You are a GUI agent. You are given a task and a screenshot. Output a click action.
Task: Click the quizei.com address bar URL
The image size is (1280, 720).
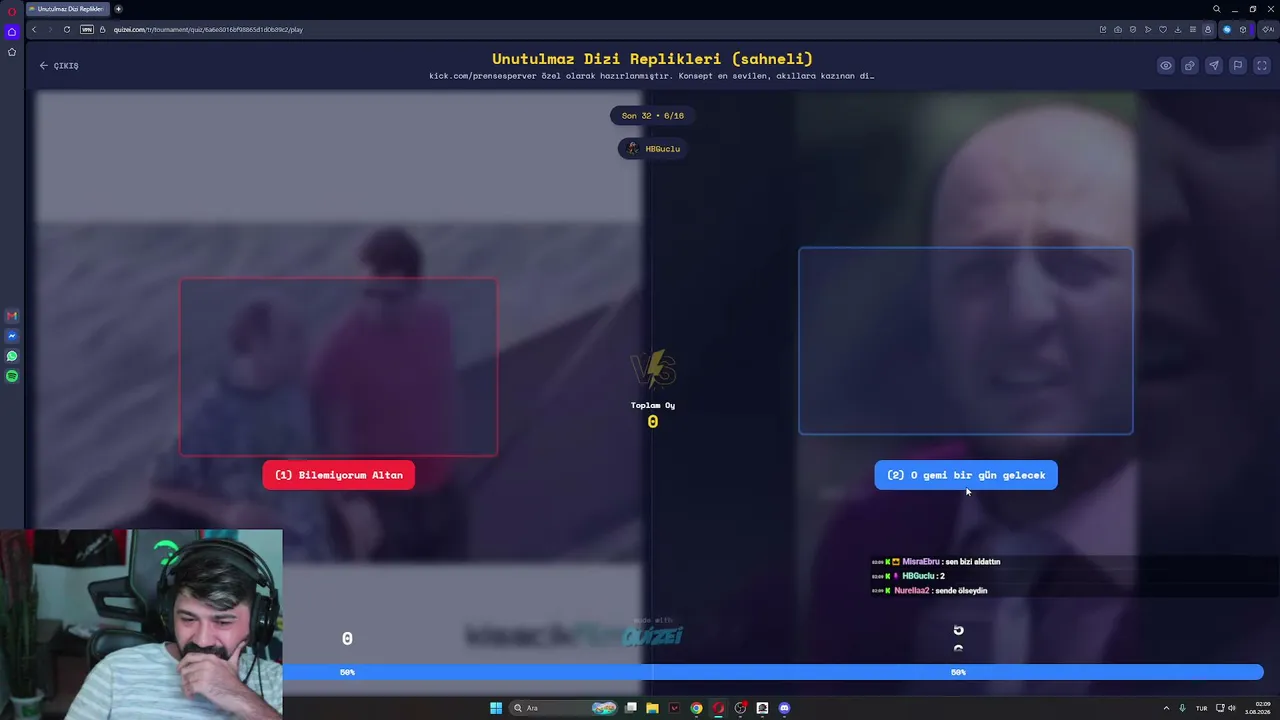pos(208,29)
